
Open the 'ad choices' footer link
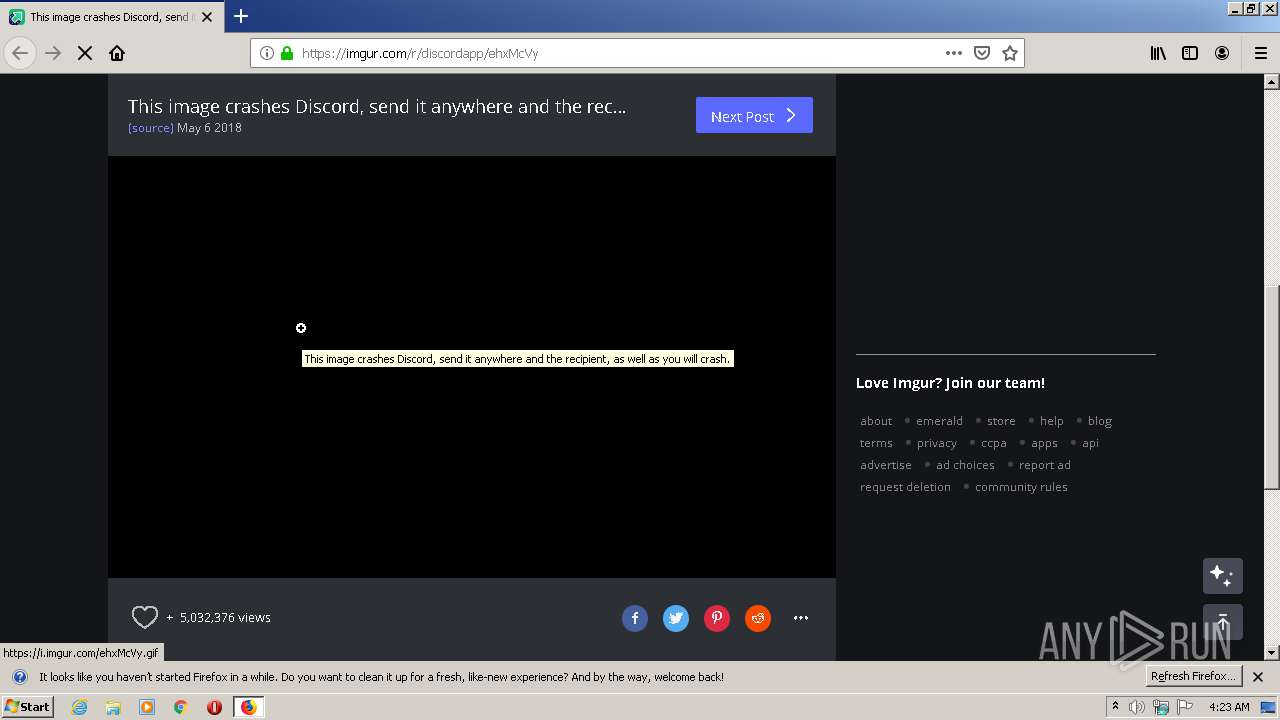click(x=965, y=465)
